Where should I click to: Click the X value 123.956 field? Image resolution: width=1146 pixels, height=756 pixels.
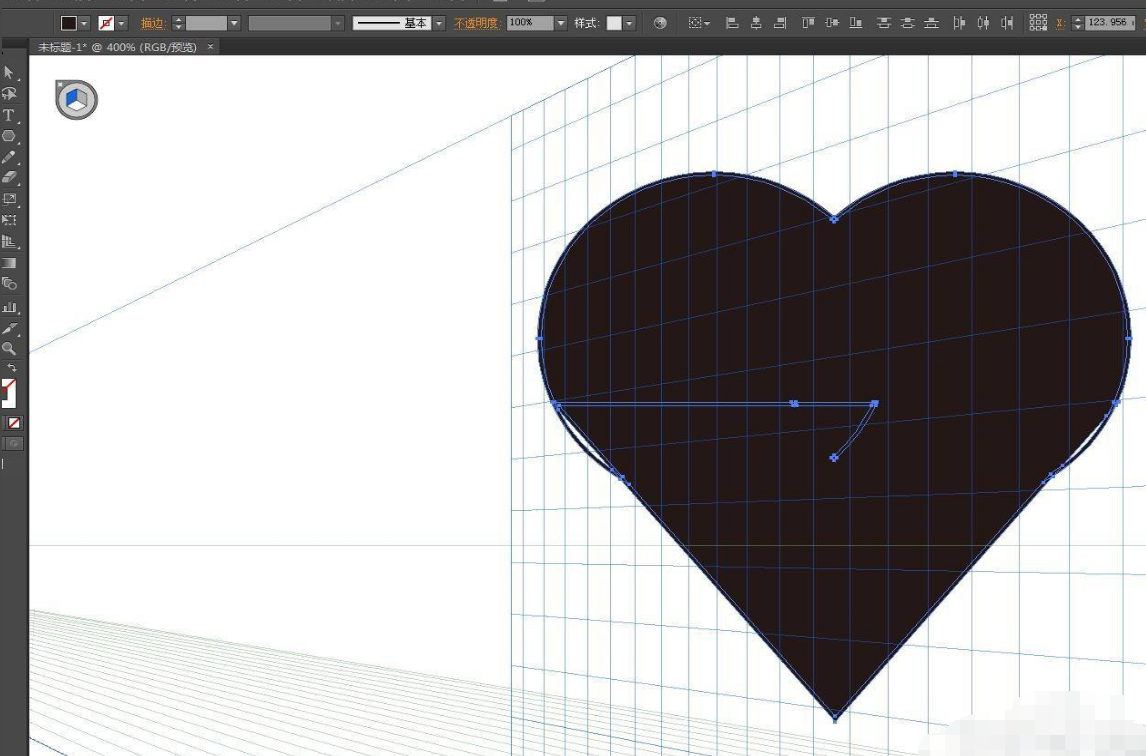click(x=1111, y=23)
